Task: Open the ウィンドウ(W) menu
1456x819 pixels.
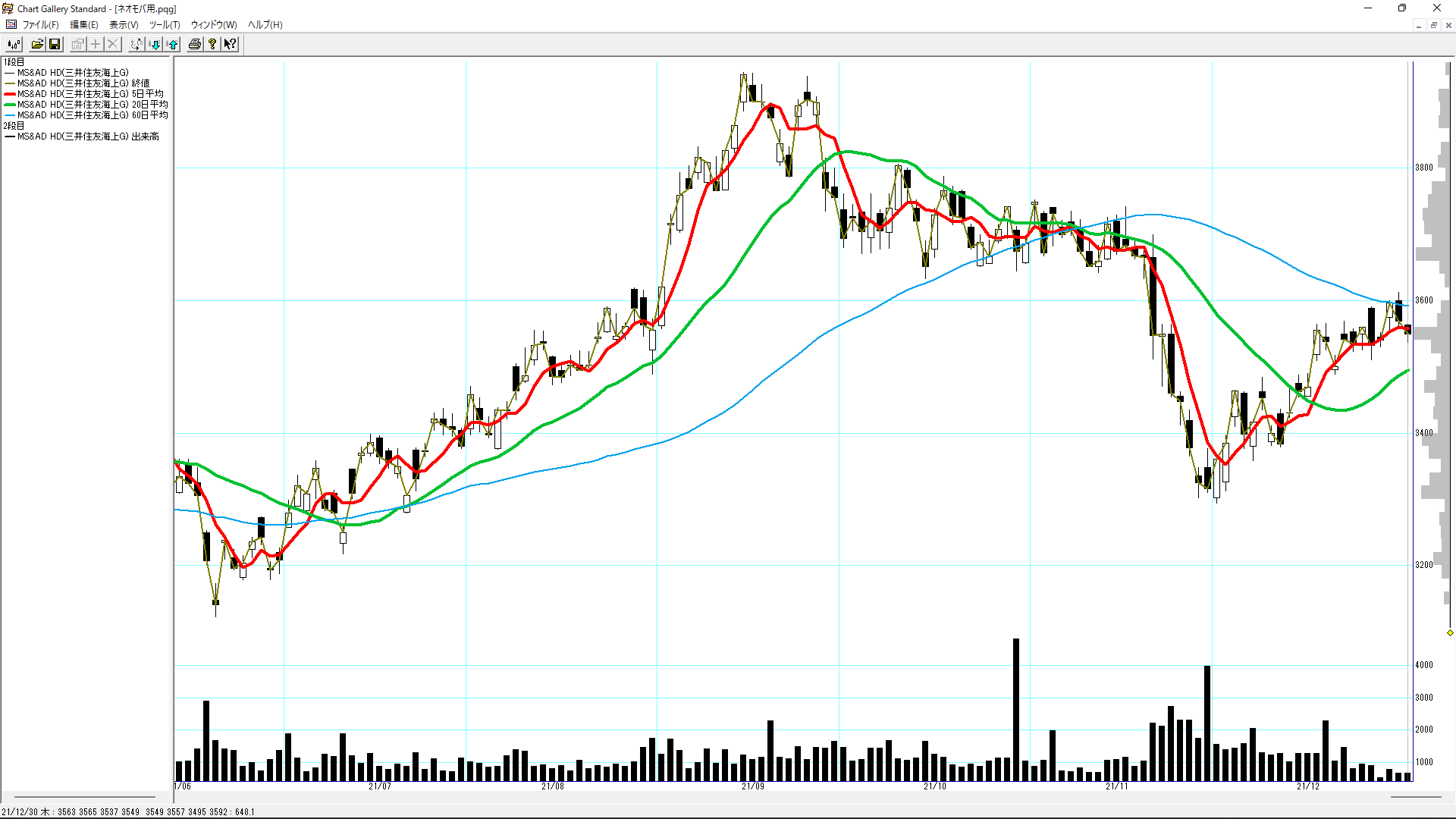Action: 213,25
